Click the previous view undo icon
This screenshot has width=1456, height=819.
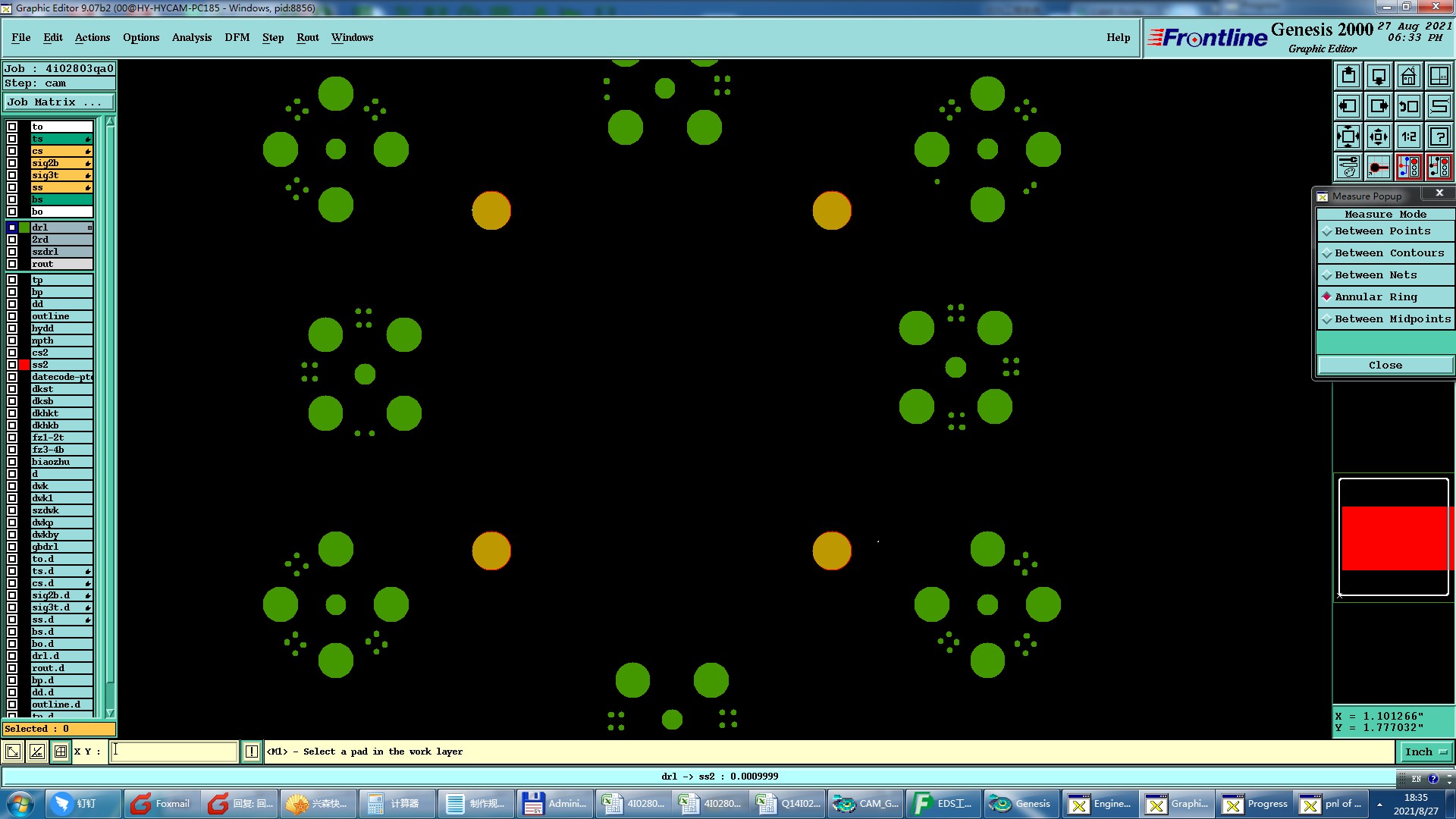tap(1408, 106)
